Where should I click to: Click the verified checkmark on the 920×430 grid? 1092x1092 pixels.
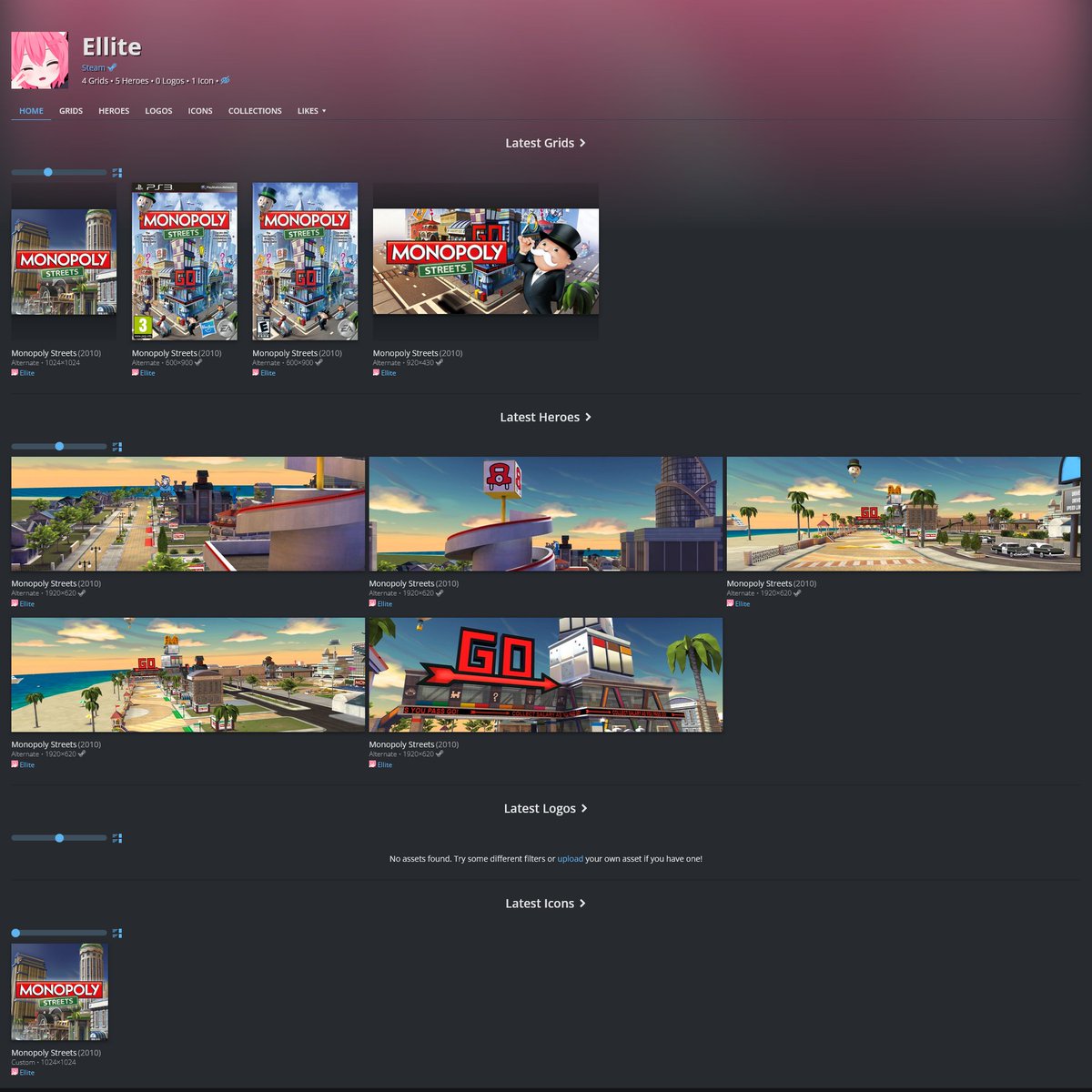[x=440, y=362]
